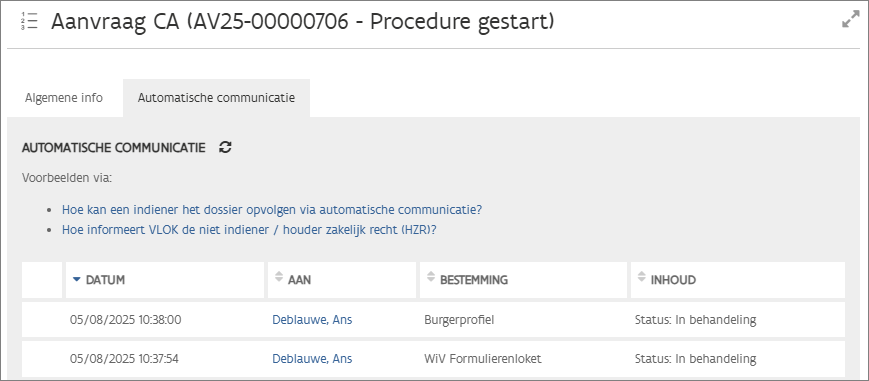Image resolution: width=869 pixels, height=381 pixels.
Task: Open the link about VLOK informing niet indiener
Action: click(249, 230)
